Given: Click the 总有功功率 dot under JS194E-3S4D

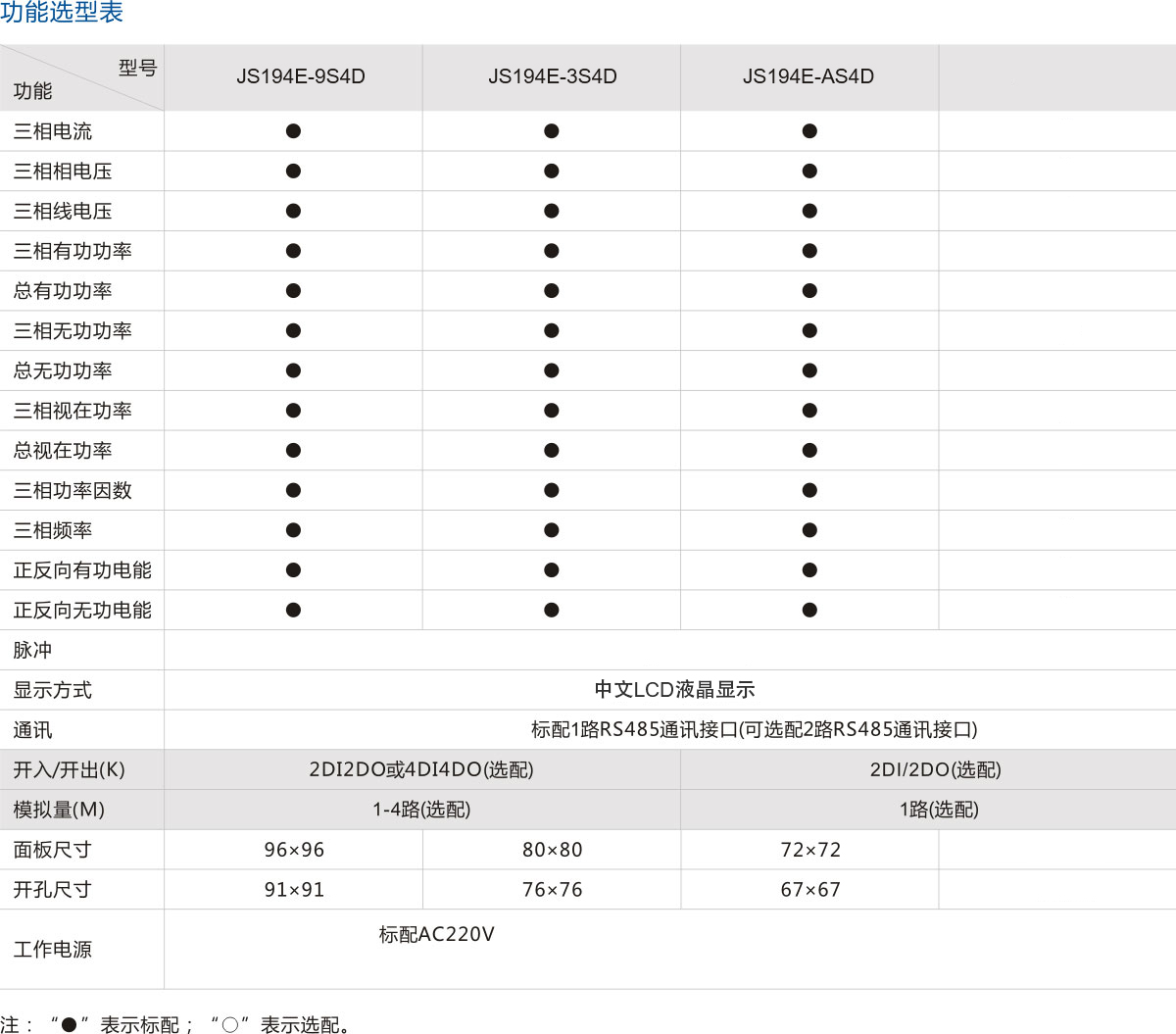Looking at the screenshot, I should pos(552,291).
